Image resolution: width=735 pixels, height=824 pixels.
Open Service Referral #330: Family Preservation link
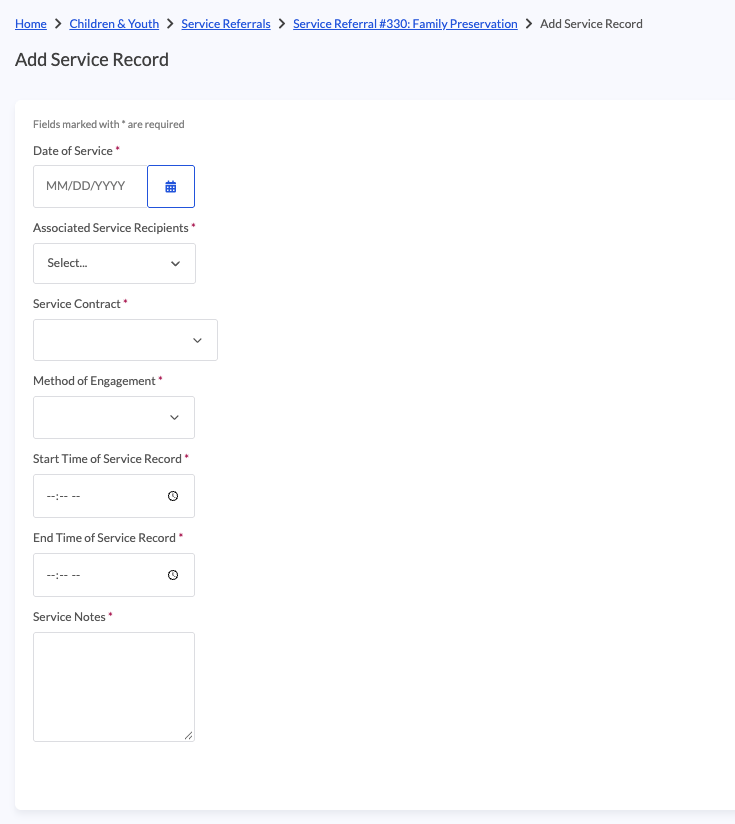pos(405,24)
